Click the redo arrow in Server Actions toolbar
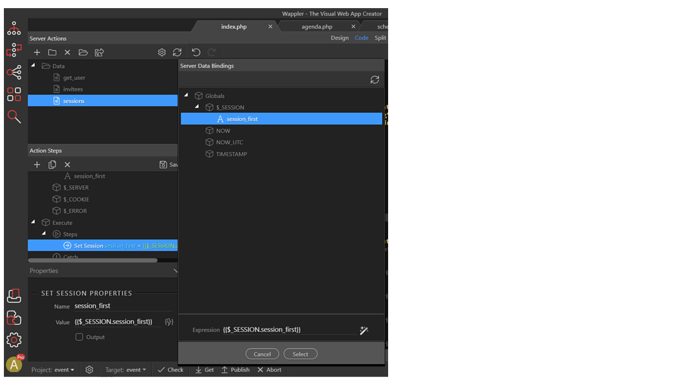The width and height of the screenshot is (690, 388). [212, 52]
